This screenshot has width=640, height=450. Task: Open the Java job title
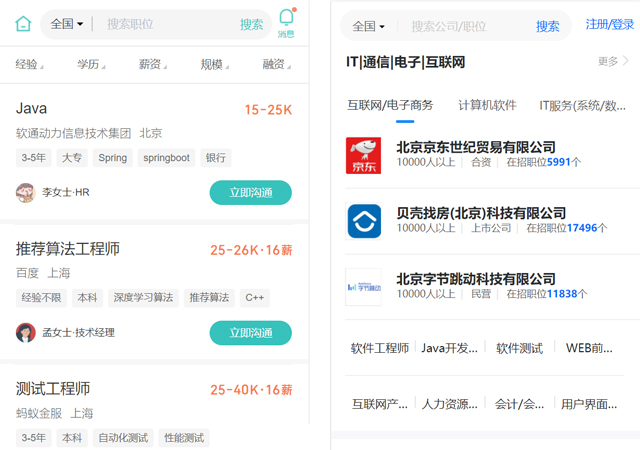31,109
